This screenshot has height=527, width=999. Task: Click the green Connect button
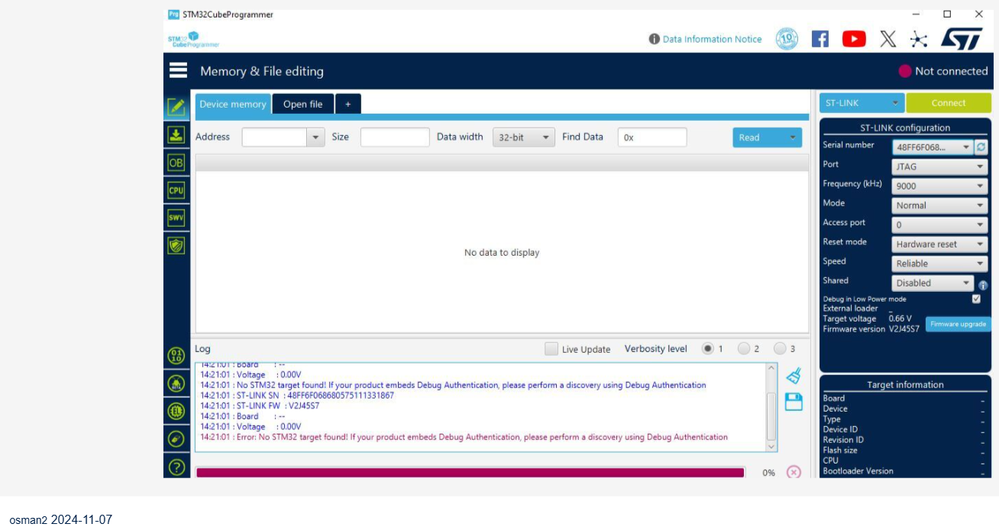tap(948, 103)
